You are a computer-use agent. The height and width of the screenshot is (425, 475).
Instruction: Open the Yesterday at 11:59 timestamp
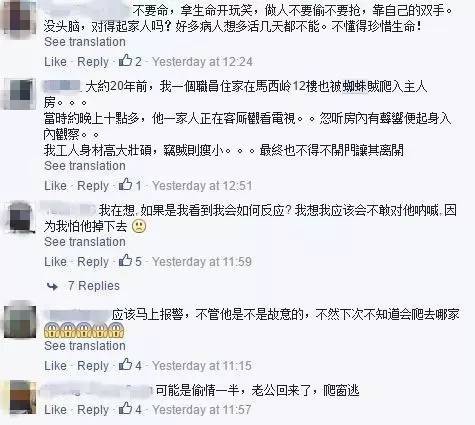pos(202,262)
